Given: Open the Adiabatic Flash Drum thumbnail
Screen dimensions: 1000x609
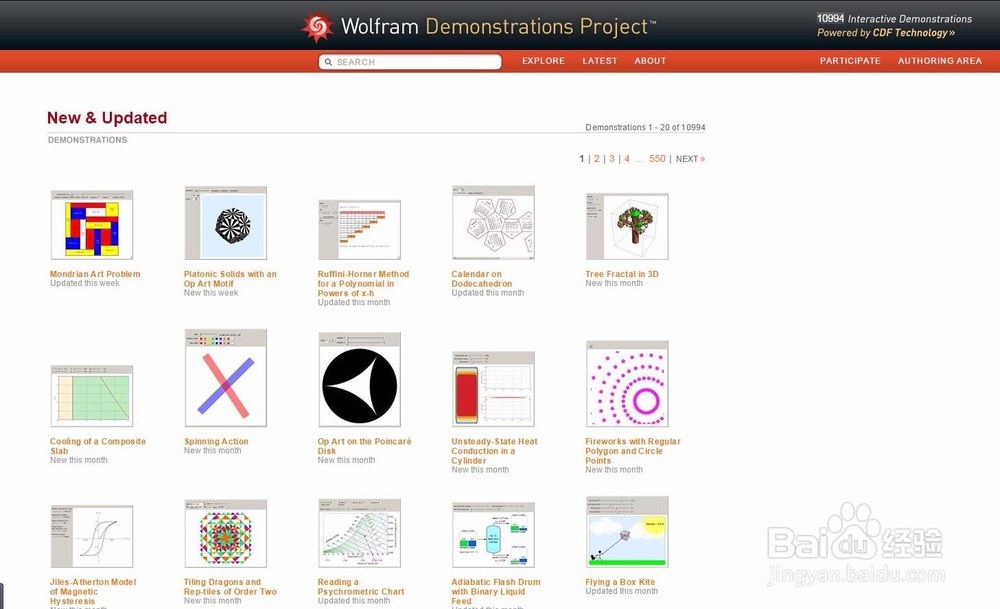Looking at the screenshot, I should click(494, 535).
